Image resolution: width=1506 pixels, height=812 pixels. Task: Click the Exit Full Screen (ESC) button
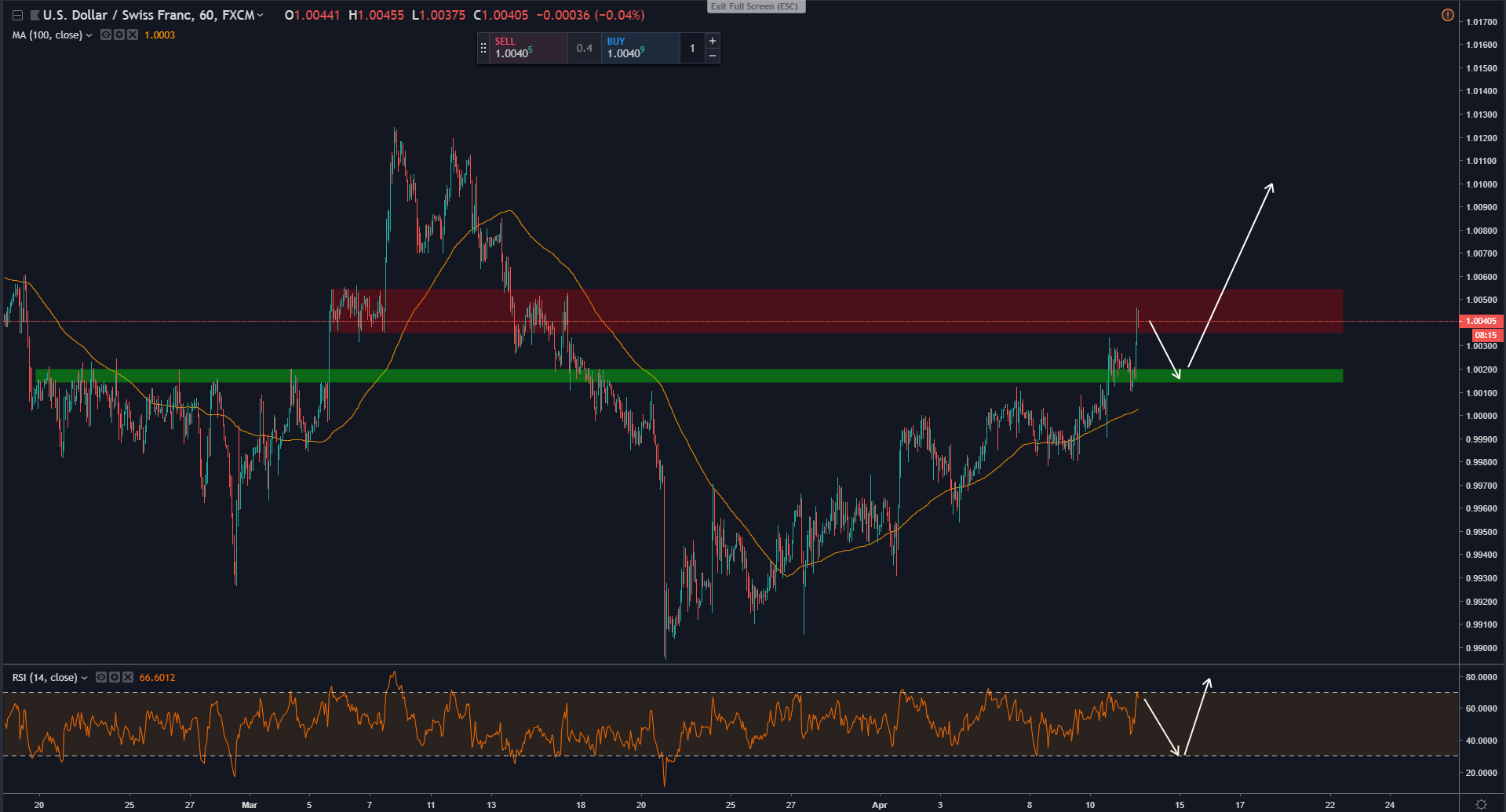coord(755,6)
